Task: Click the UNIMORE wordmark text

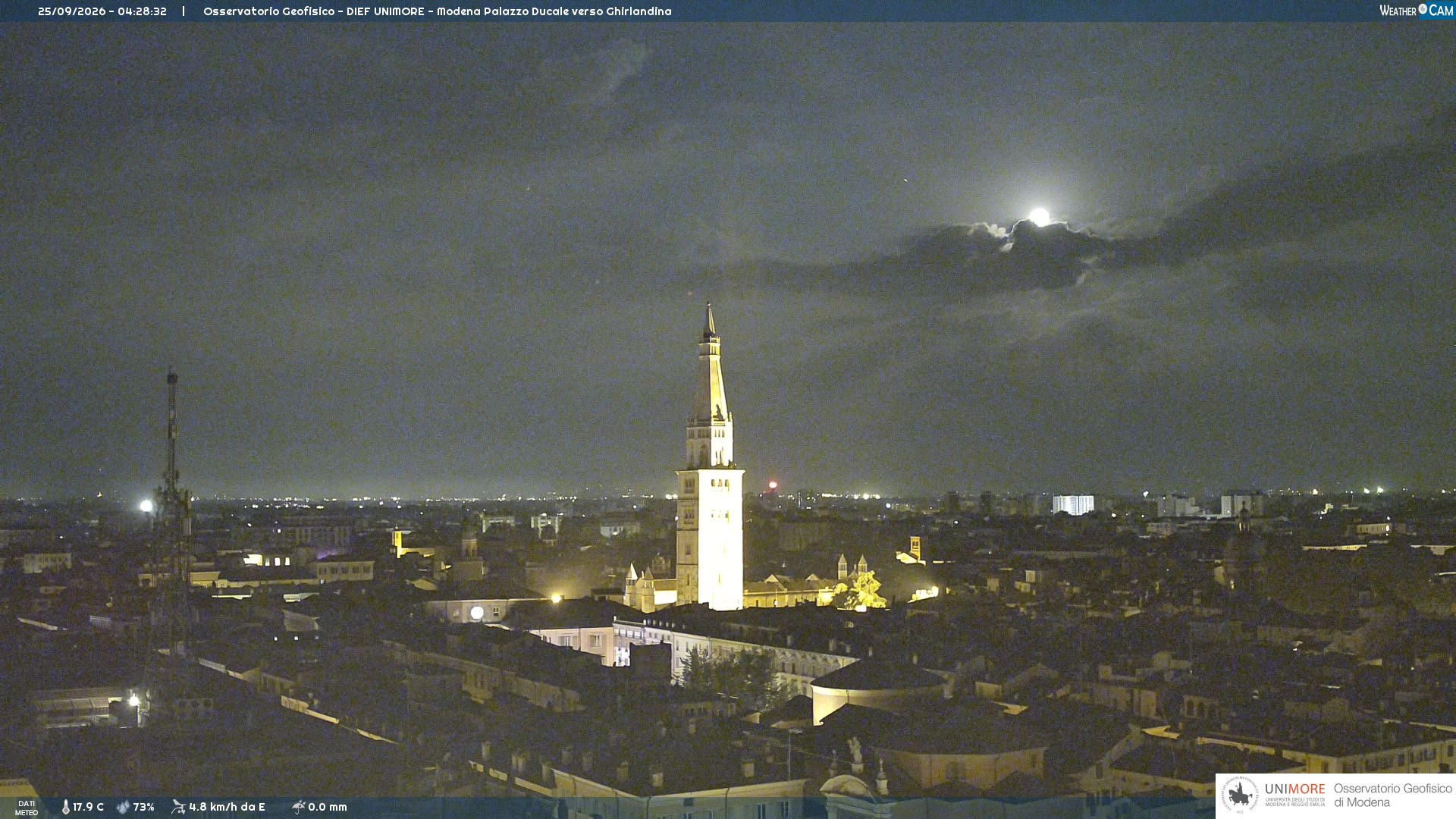Action: coord(1295,789)
